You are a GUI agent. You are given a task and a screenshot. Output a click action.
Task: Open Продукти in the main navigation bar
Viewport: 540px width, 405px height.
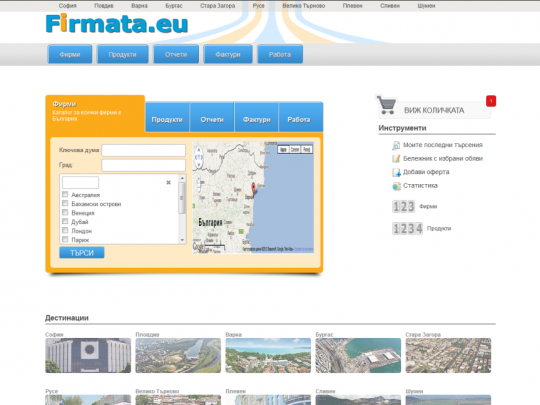pyautogui.click(x=123, y=54)
